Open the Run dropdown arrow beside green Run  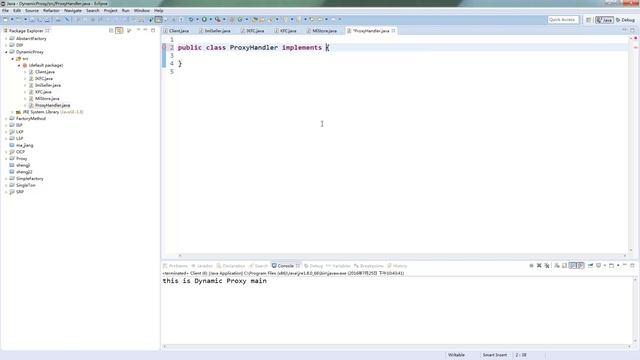pyautogui.click(x=211, y=20)
